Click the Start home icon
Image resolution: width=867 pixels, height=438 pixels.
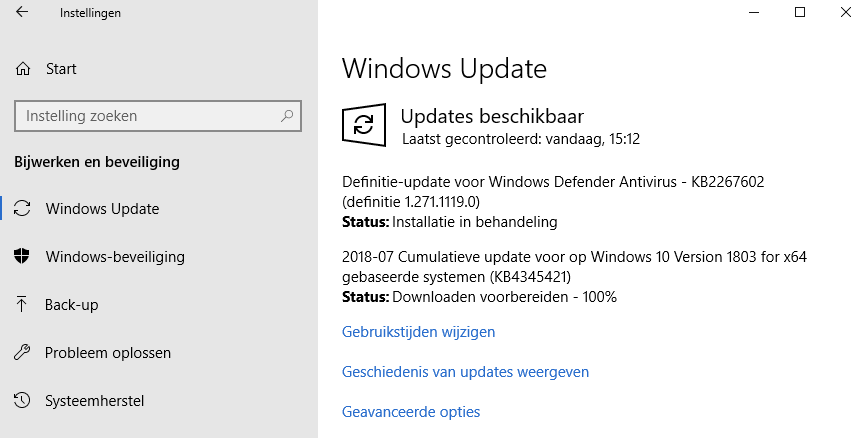click(x=23, y=69)
